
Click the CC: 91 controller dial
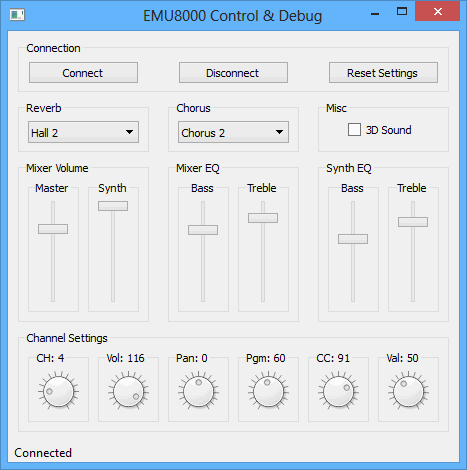point(338,391)
